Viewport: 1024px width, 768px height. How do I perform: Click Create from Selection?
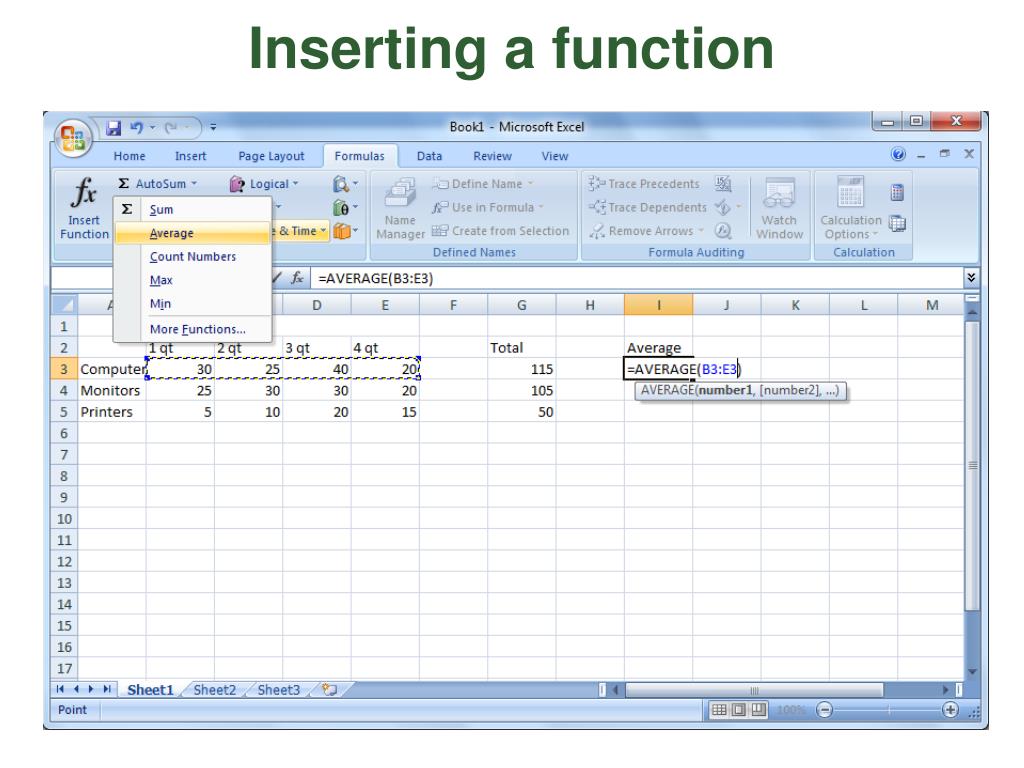[501, 231]
